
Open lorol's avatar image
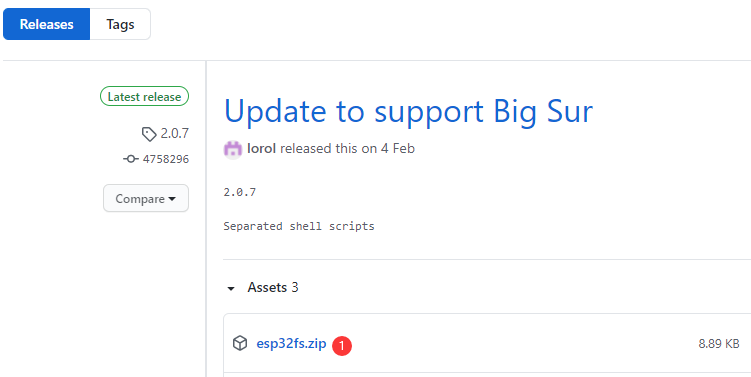pos(233,149)
